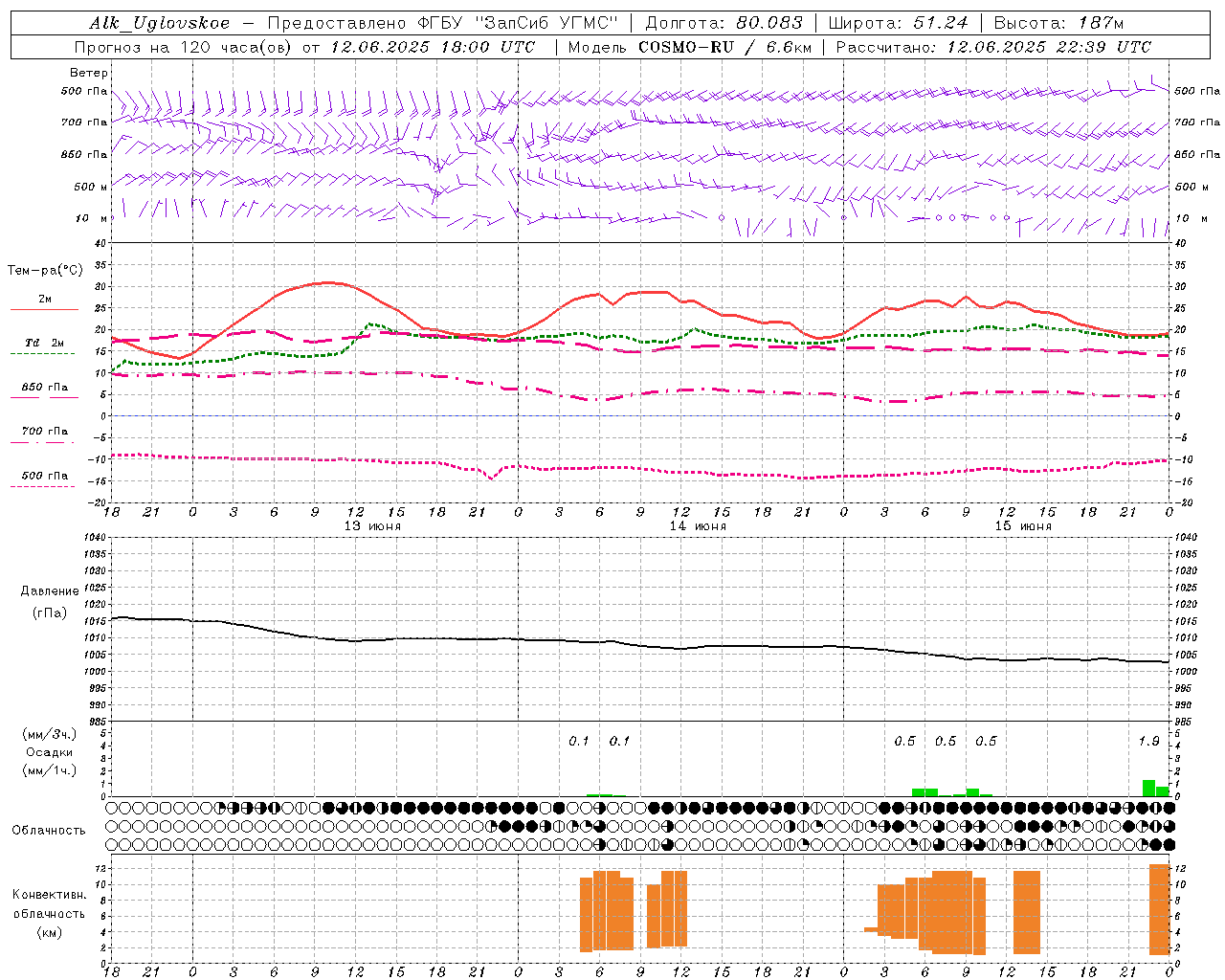1225x980 pixels.
Task: Click the '(мм/1ч.)' precipitation unit label
Action: click(x=50, y=770)
